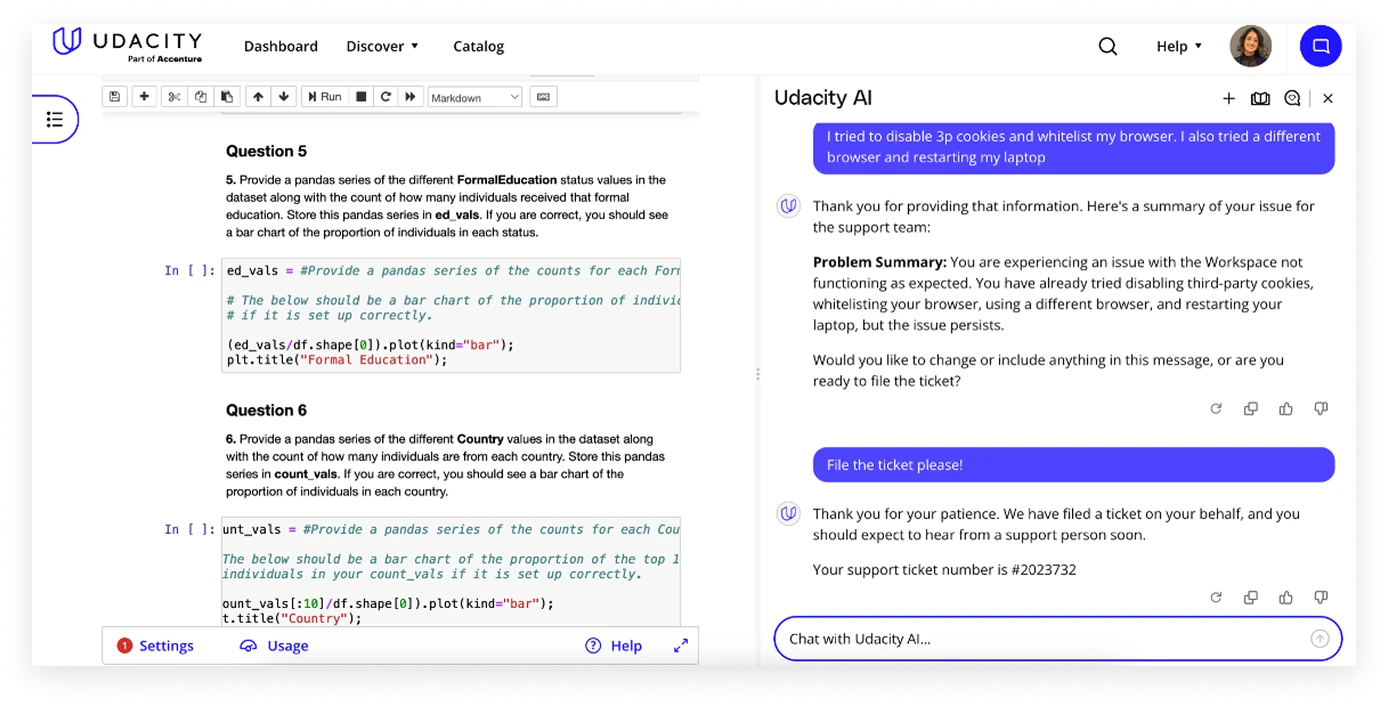The width and height of the screenshot is (1388, 706).
Task: Open the Udacity AI resources book icon
Action: (x=1260, y=98)
